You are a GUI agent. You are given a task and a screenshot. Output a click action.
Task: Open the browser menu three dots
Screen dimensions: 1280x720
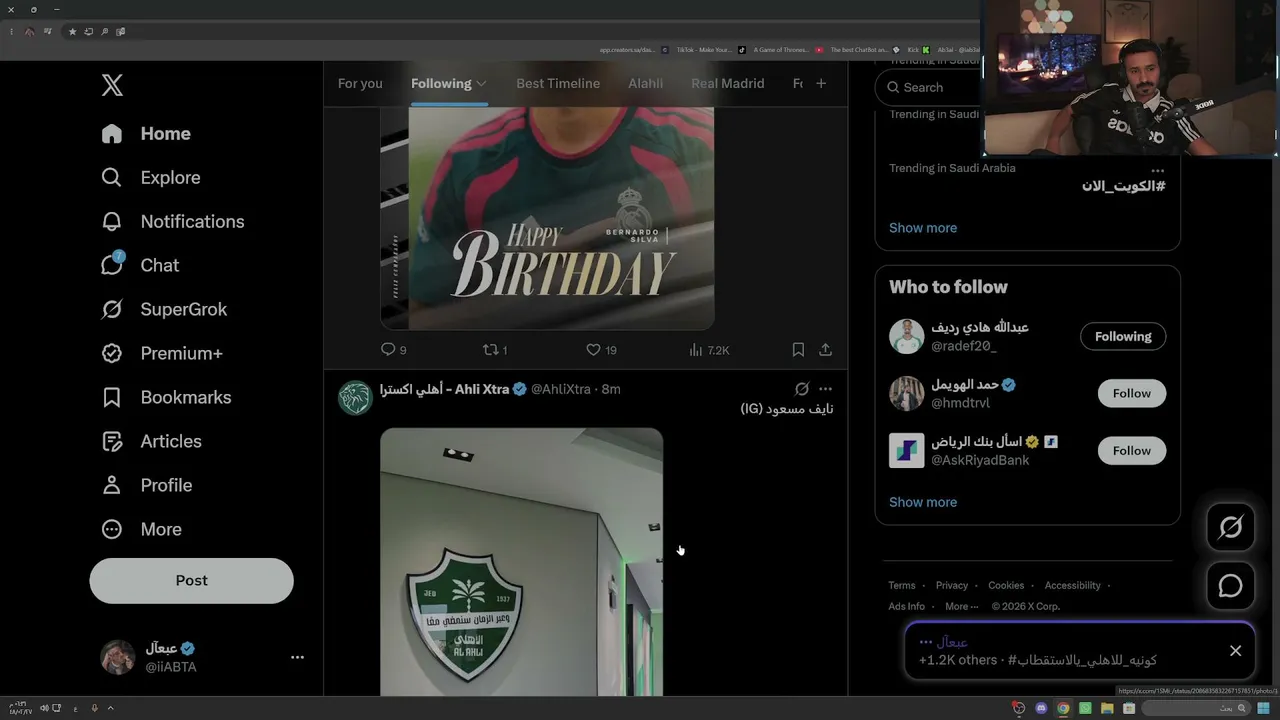tap(11, 32)
